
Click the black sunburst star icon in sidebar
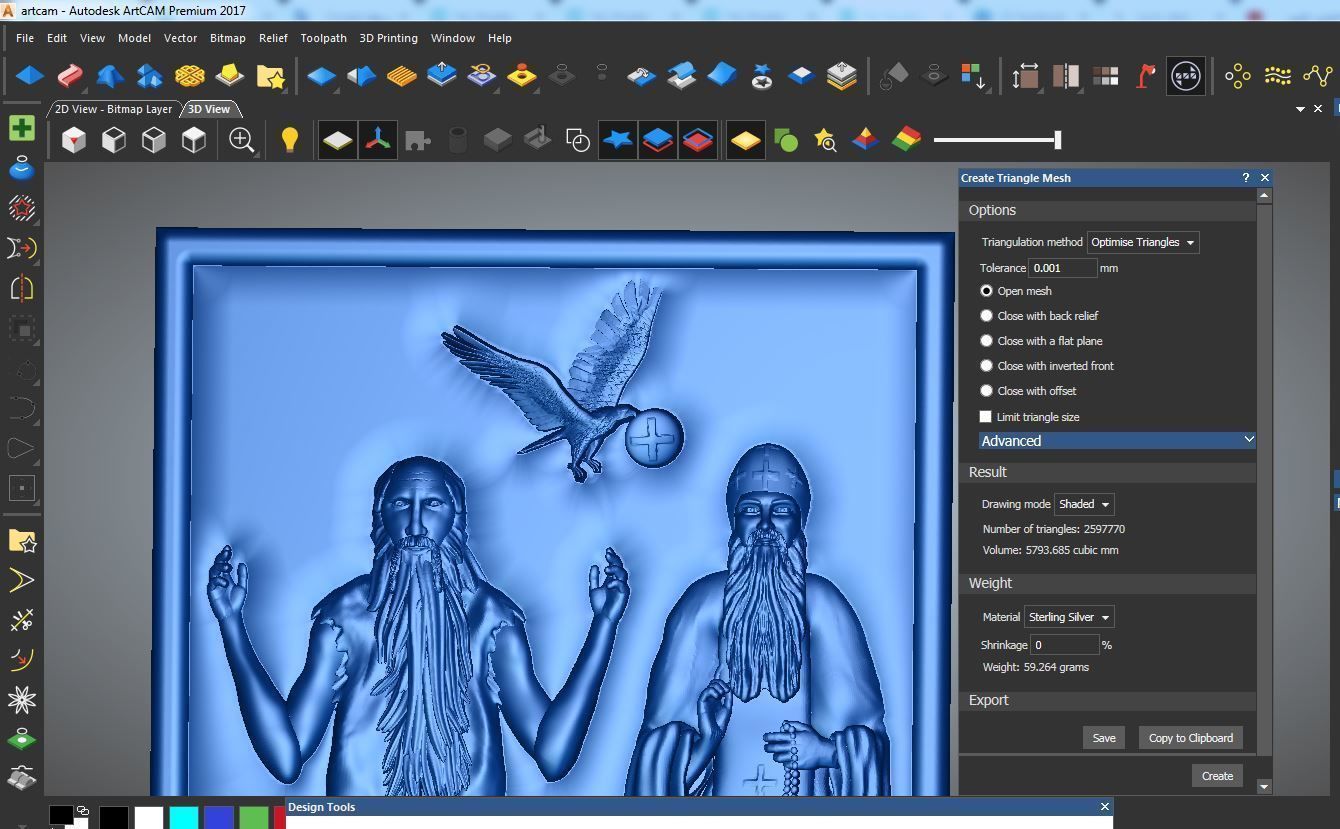(x=22, y=699)
